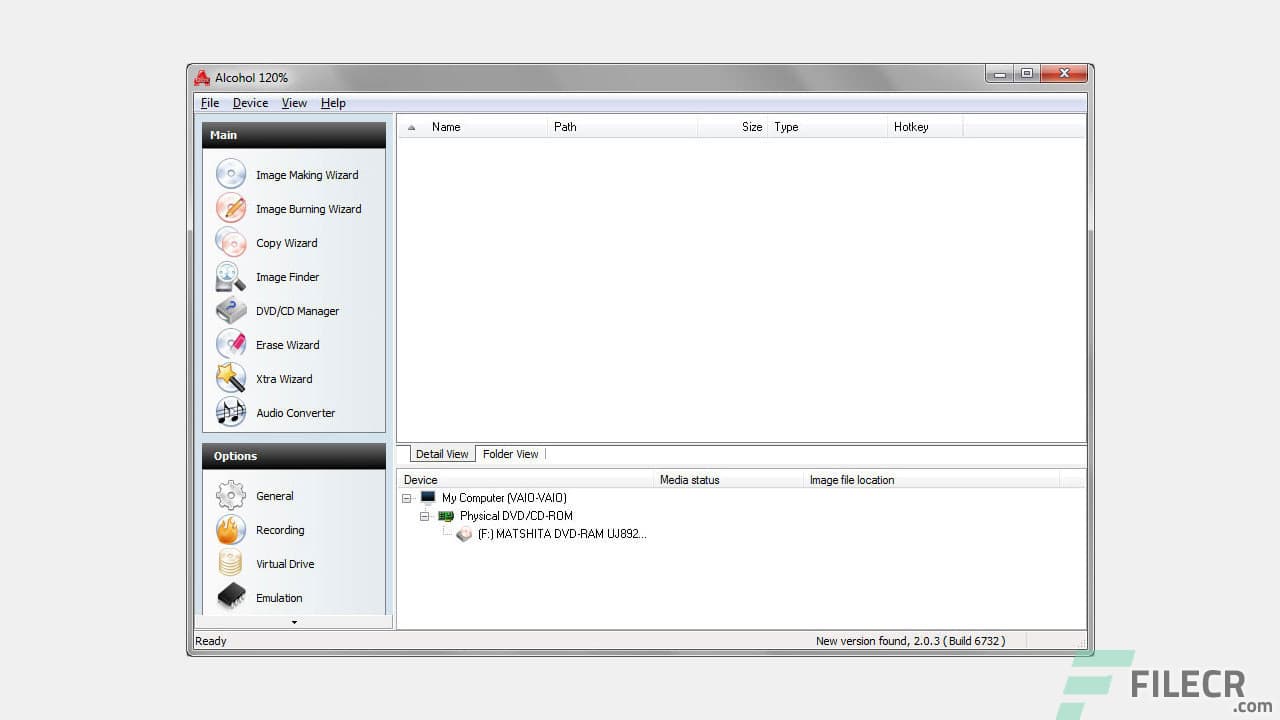This screenshot has height=720, width=1280.
Task: Open the DVD/CD Manager icon
Action: pyautogui.click(x=231, y=311)
